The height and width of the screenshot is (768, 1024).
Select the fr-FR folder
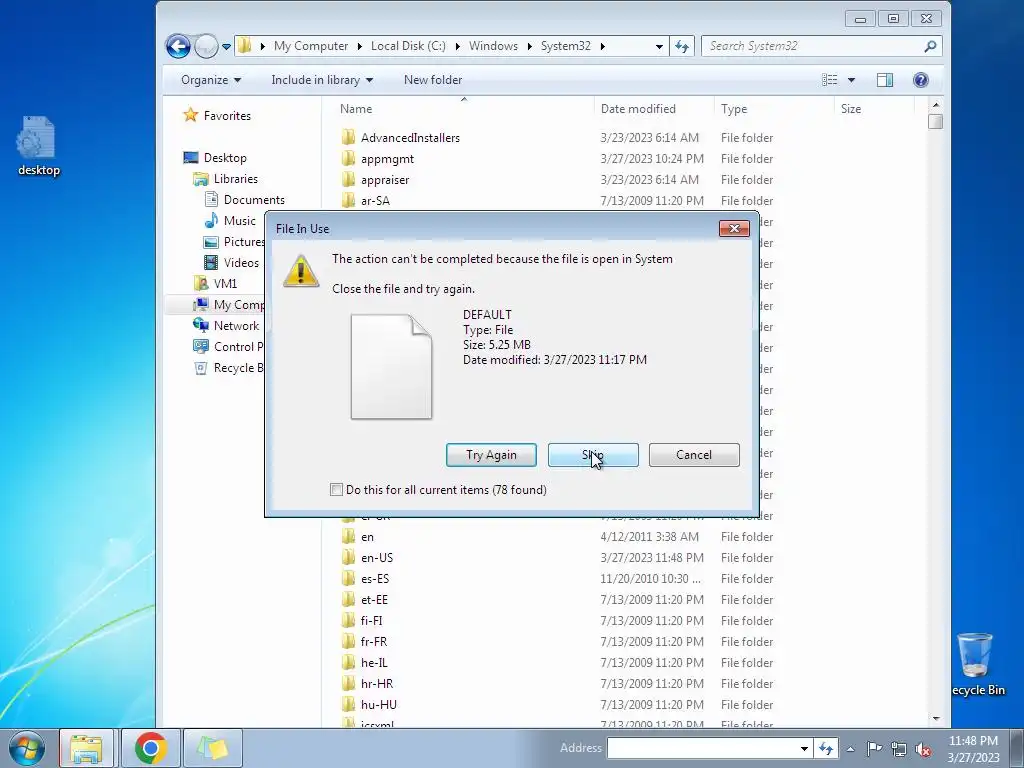[364, 641]
